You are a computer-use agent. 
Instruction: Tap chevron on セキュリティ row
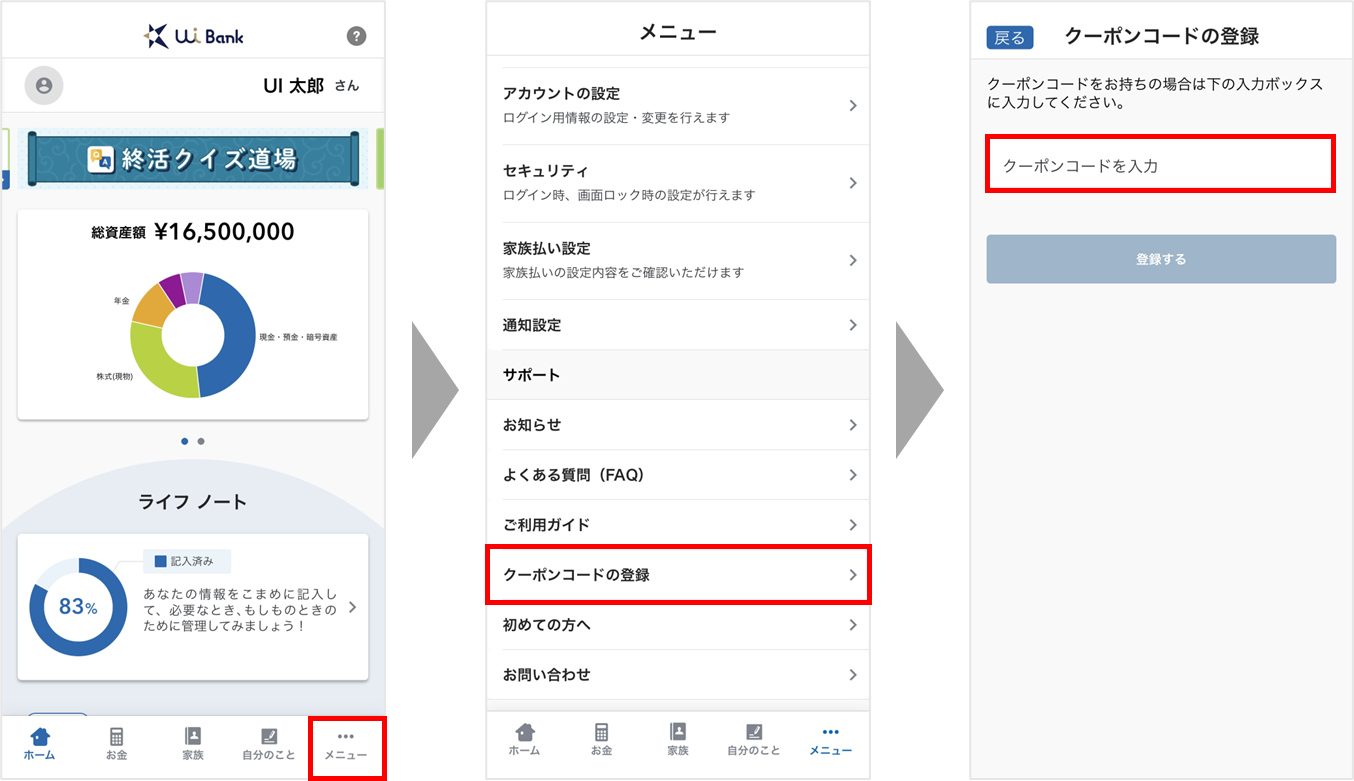point(852,183)
